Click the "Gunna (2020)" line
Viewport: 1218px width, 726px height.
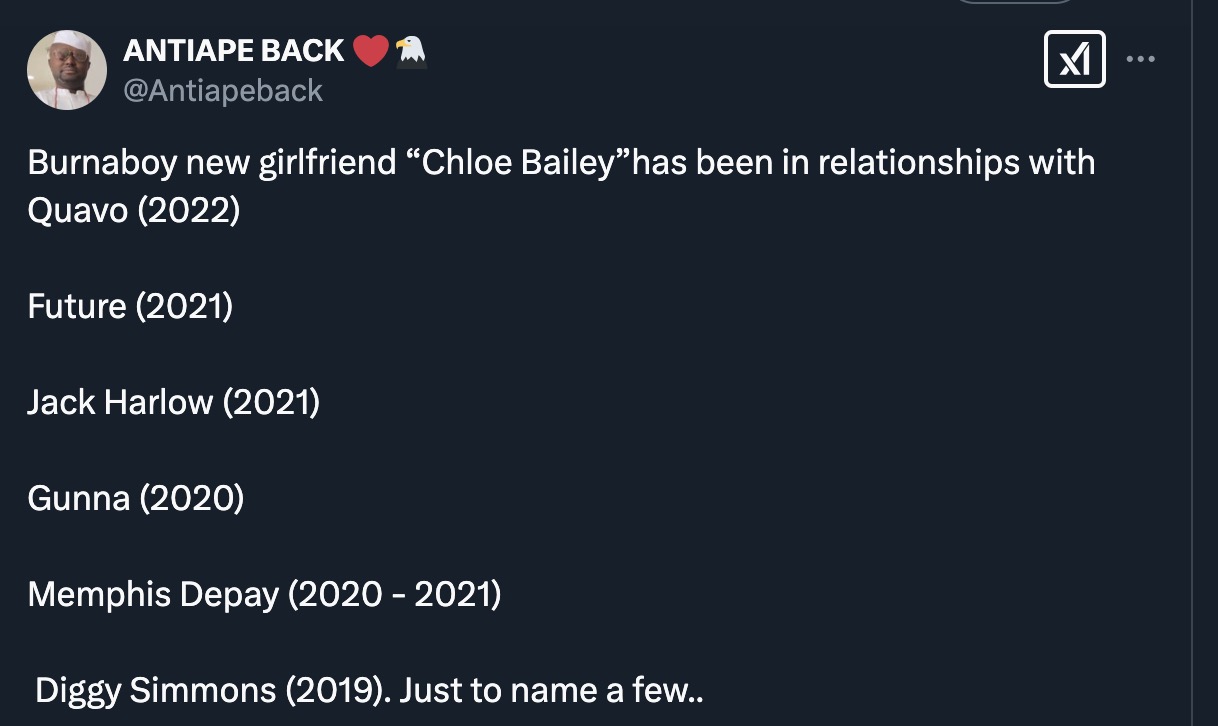click(135, 498)
